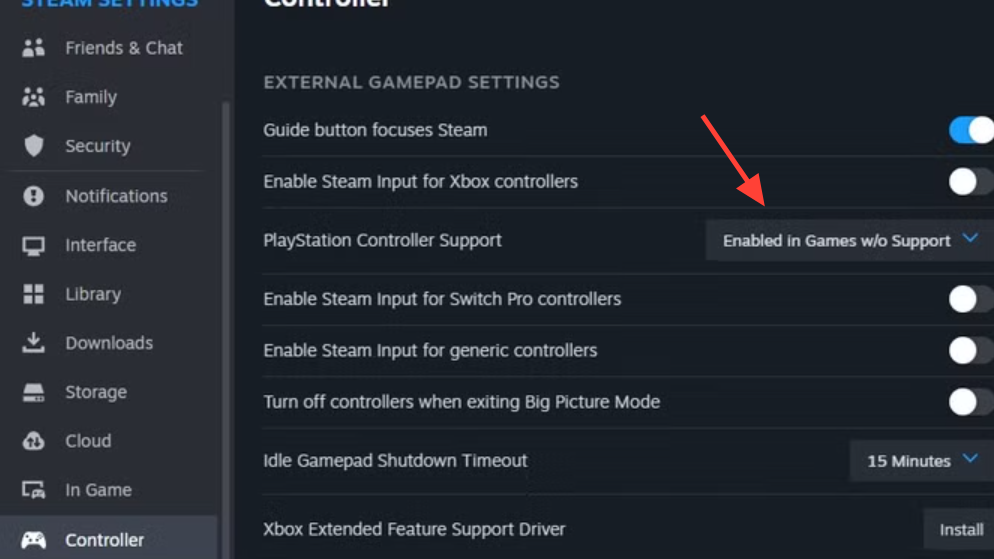Image resolution: width=994 pixels, height=559 pixels.
Task: Click the Library grid icon
Action: point(34,294)
